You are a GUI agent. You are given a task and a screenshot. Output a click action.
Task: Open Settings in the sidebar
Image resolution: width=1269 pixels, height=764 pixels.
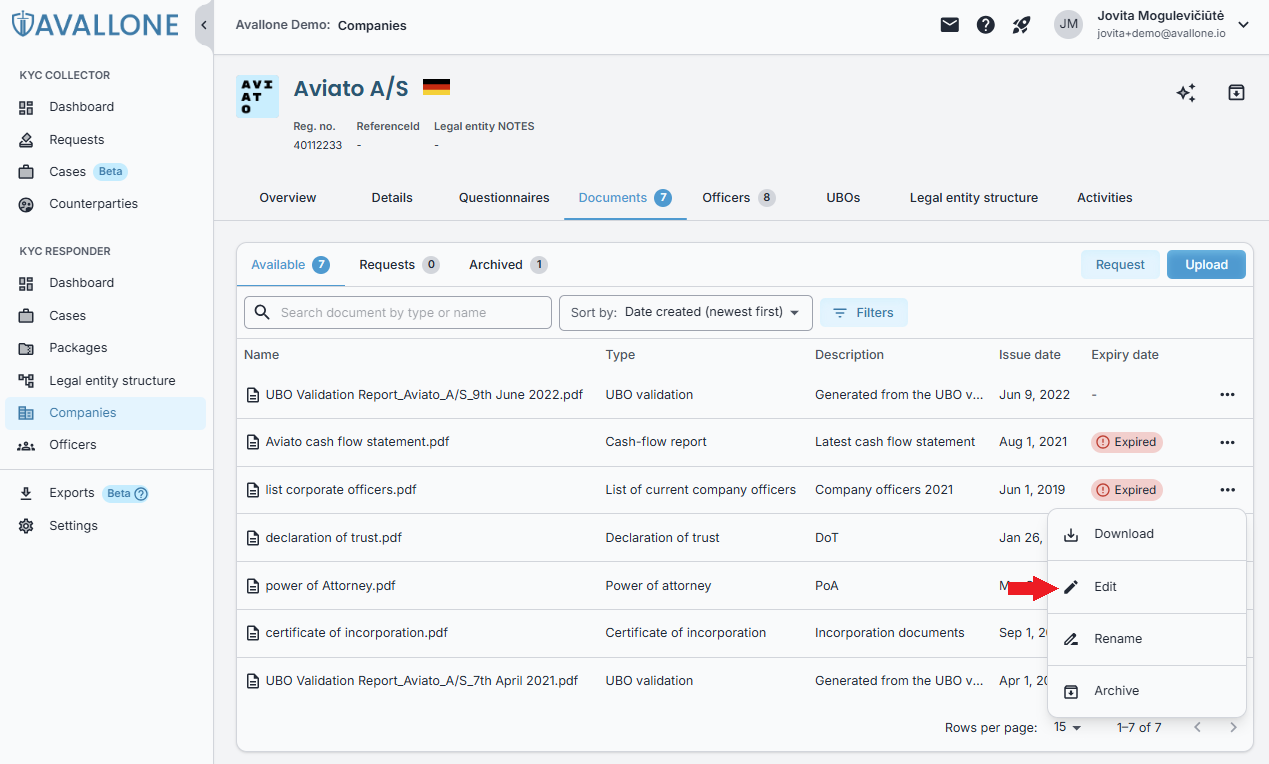pyautogui.click(x=105, y=526)
